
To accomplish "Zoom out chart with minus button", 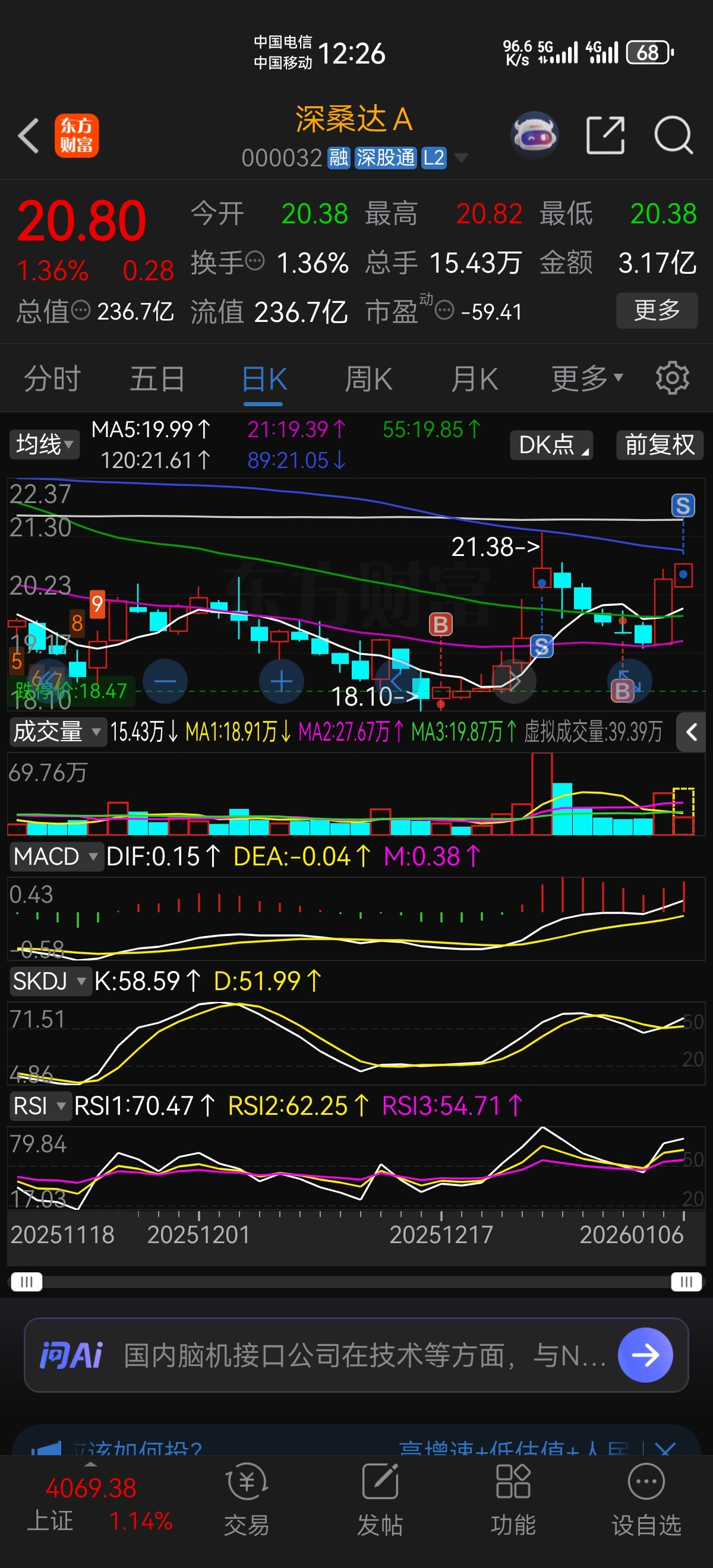I will 165,682.
